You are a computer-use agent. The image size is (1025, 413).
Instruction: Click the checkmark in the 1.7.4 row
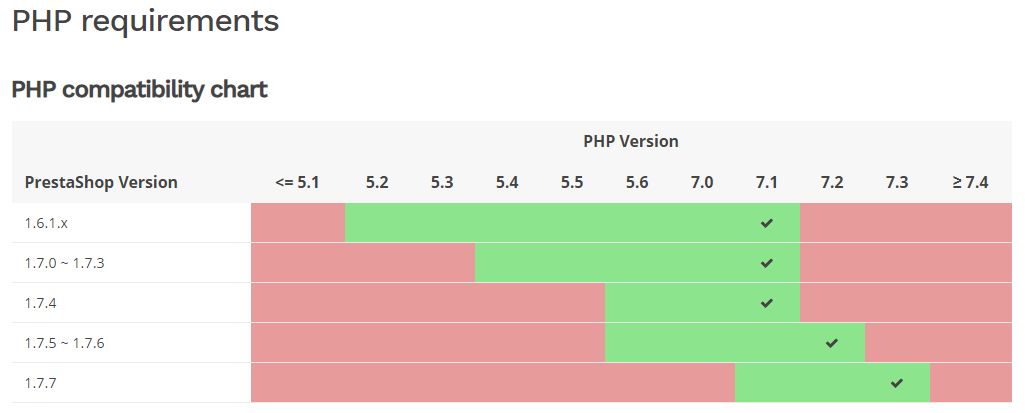click(x=767, y=303)
